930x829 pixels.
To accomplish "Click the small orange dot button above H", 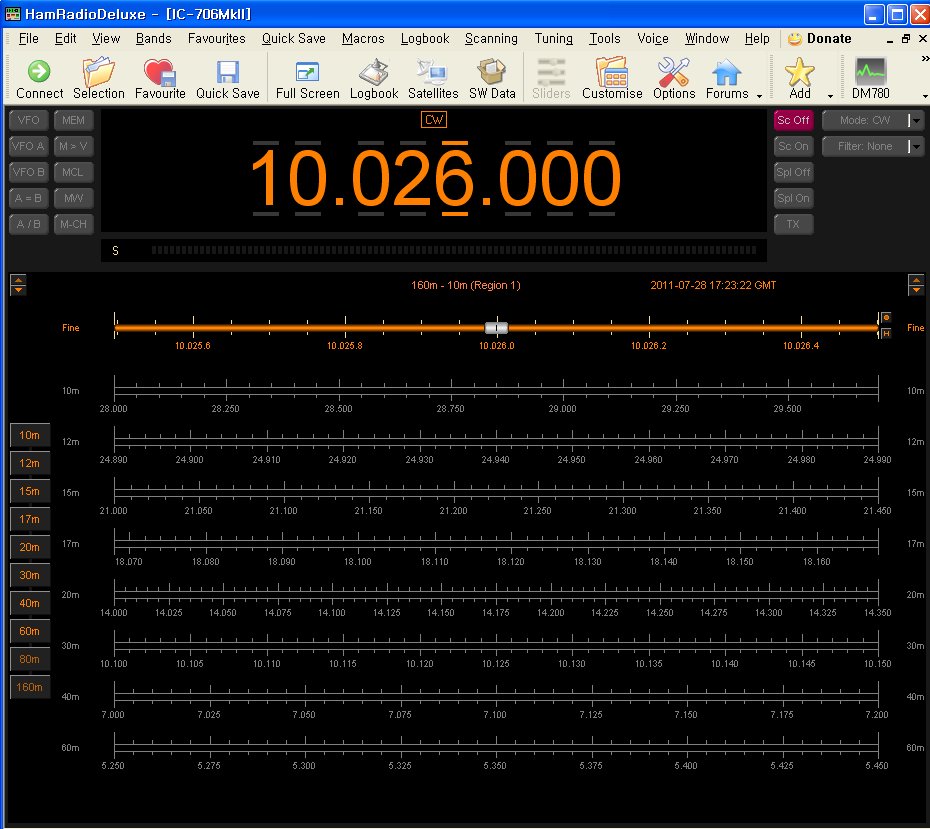I will [x=886, y=318].
